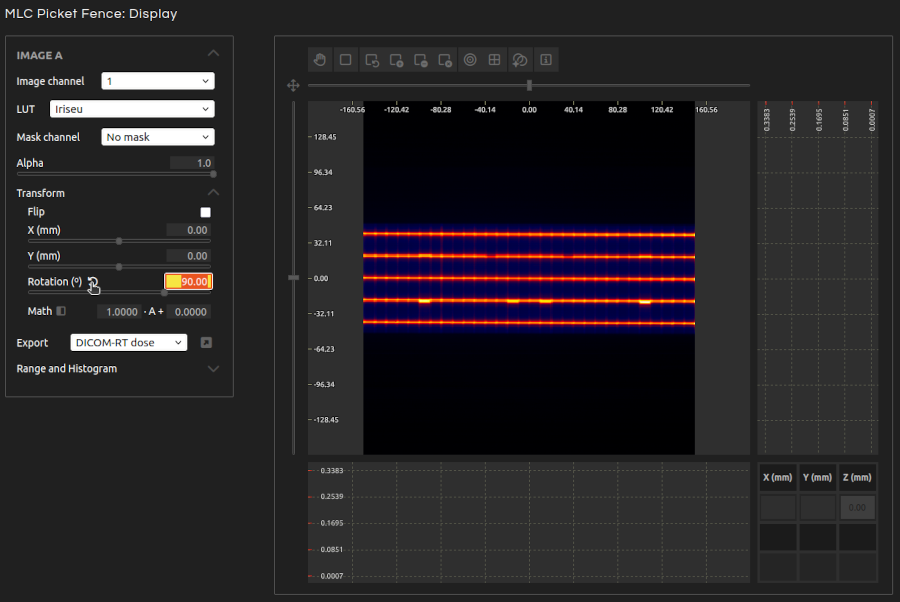This screenshot has height=602, width=900.
Task: Select the rectangle selection tool
Action: click(345, 60)
